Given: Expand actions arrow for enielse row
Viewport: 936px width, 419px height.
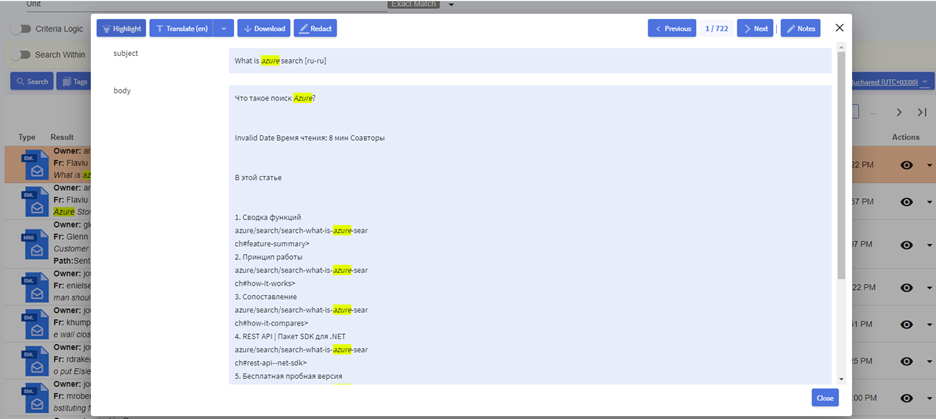Looking at the screenshot, I should pyautogui.click(x=929, y=288).
